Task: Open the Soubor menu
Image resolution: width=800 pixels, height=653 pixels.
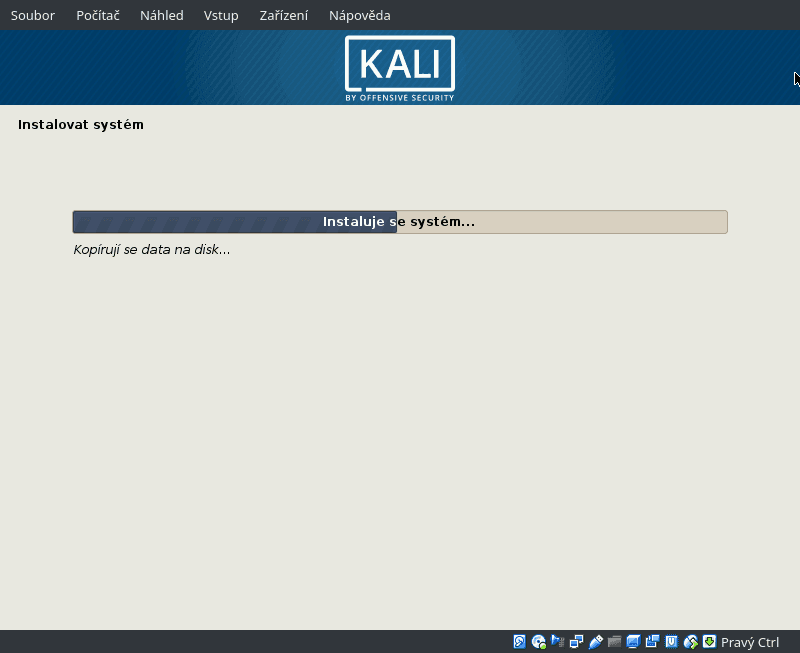Action: pos(32,15)
